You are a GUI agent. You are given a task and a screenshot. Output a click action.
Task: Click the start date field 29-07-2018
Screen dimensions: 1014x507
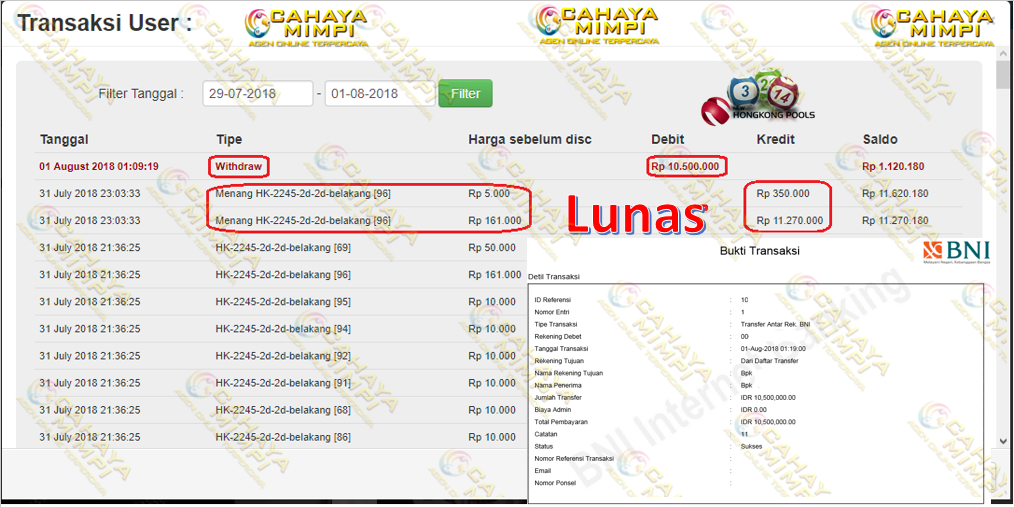(258, 94)
